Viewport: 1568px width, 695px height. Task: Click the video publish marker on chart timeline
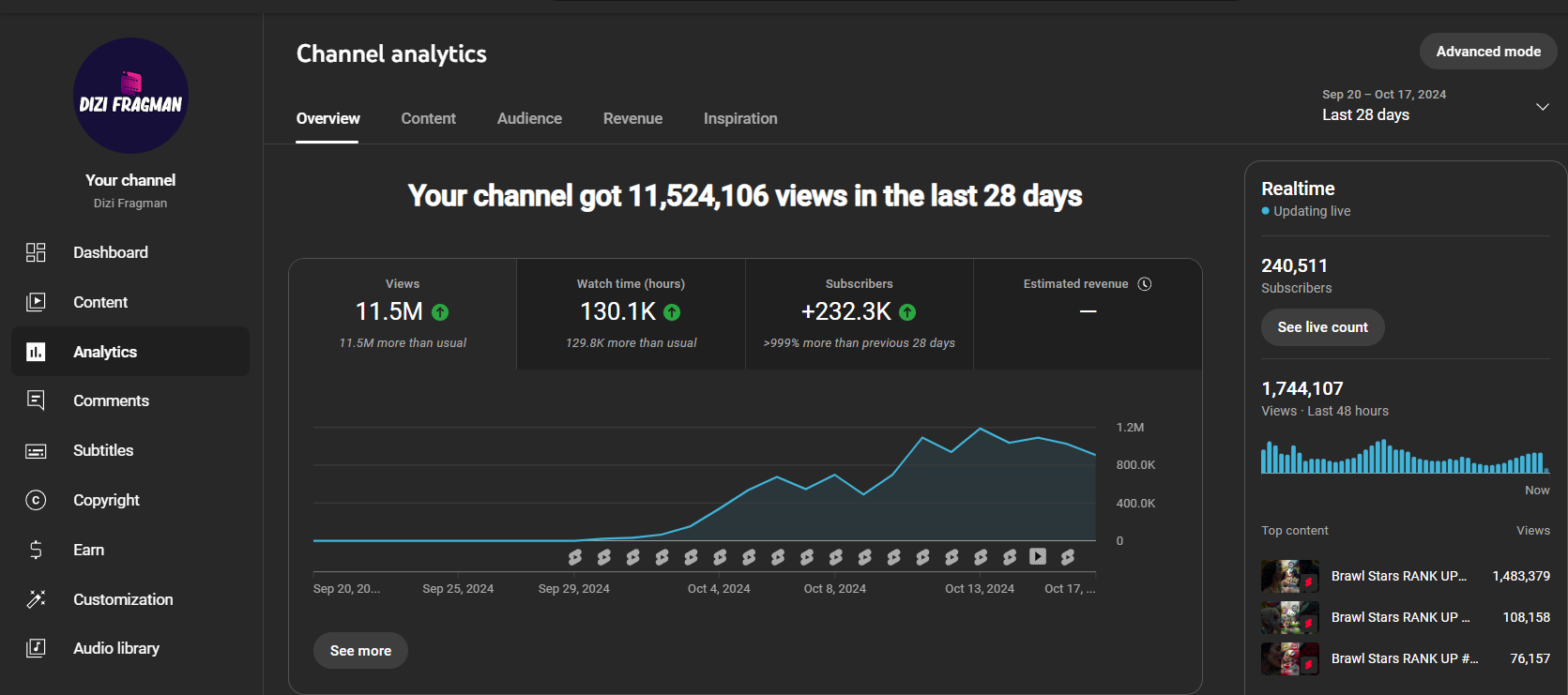click(1038, 556)
